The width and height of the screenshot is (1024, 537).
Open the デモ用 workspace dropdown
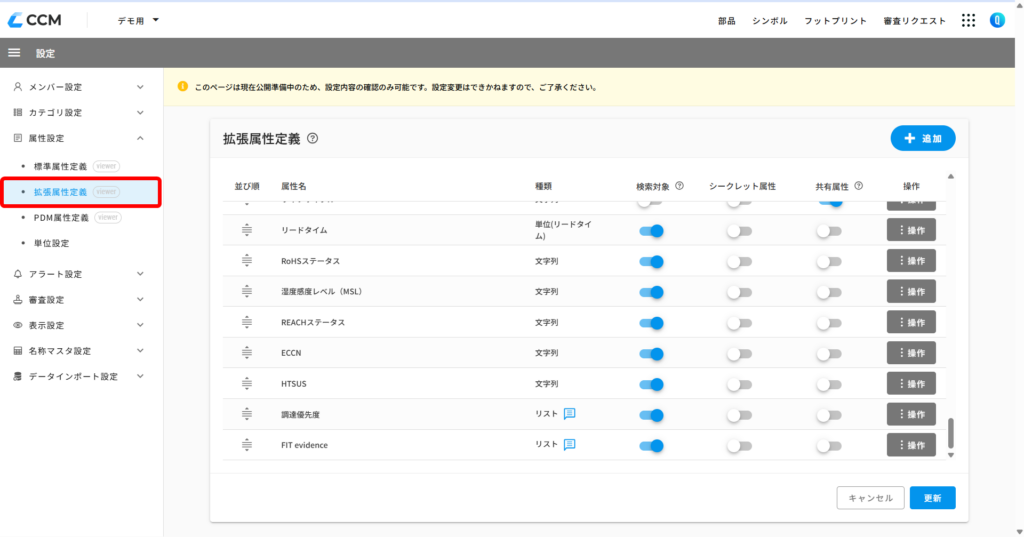pos(138,20)
